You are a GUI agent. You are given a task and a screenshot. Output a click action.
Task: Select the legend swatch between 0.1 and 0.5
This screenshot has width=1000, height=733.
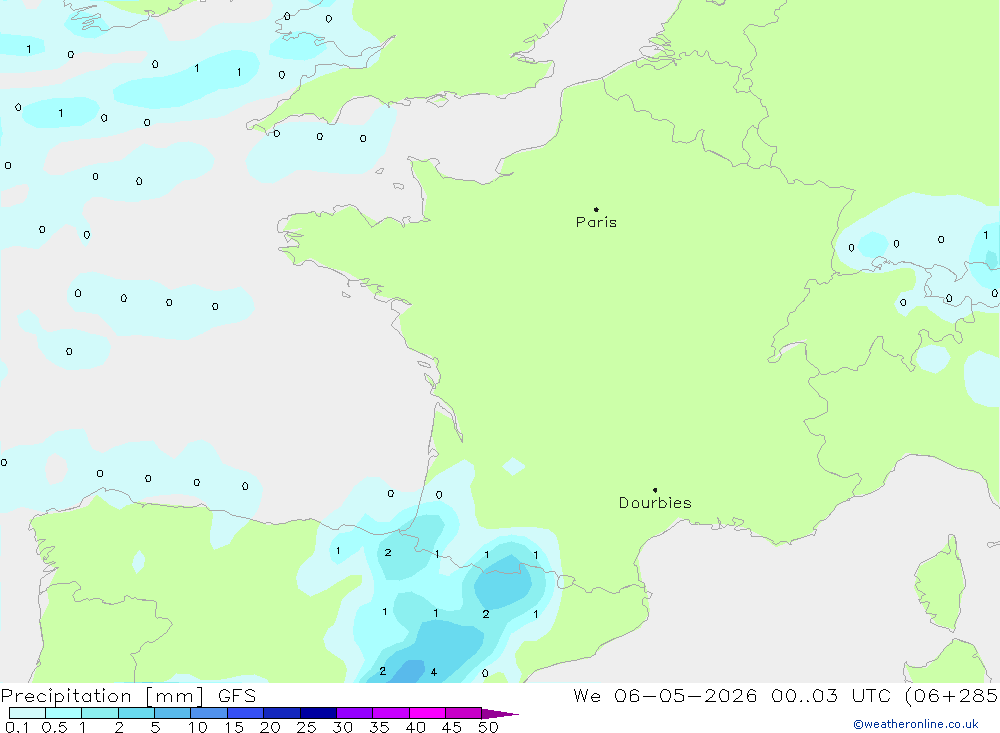(x=27, y=713)
